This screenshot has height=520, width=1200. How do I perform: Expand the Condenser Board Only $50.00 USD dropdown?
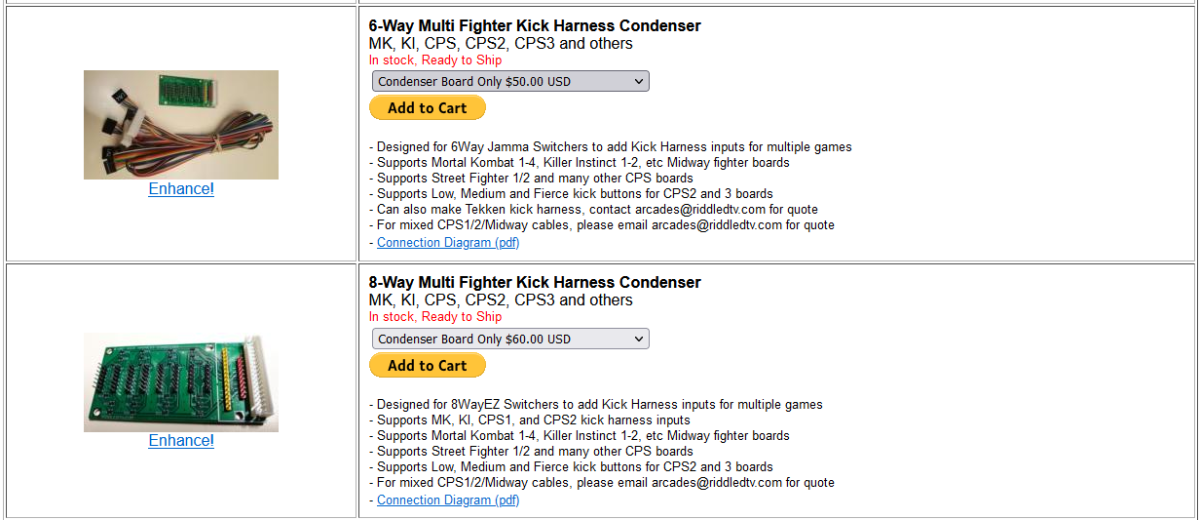510,81
